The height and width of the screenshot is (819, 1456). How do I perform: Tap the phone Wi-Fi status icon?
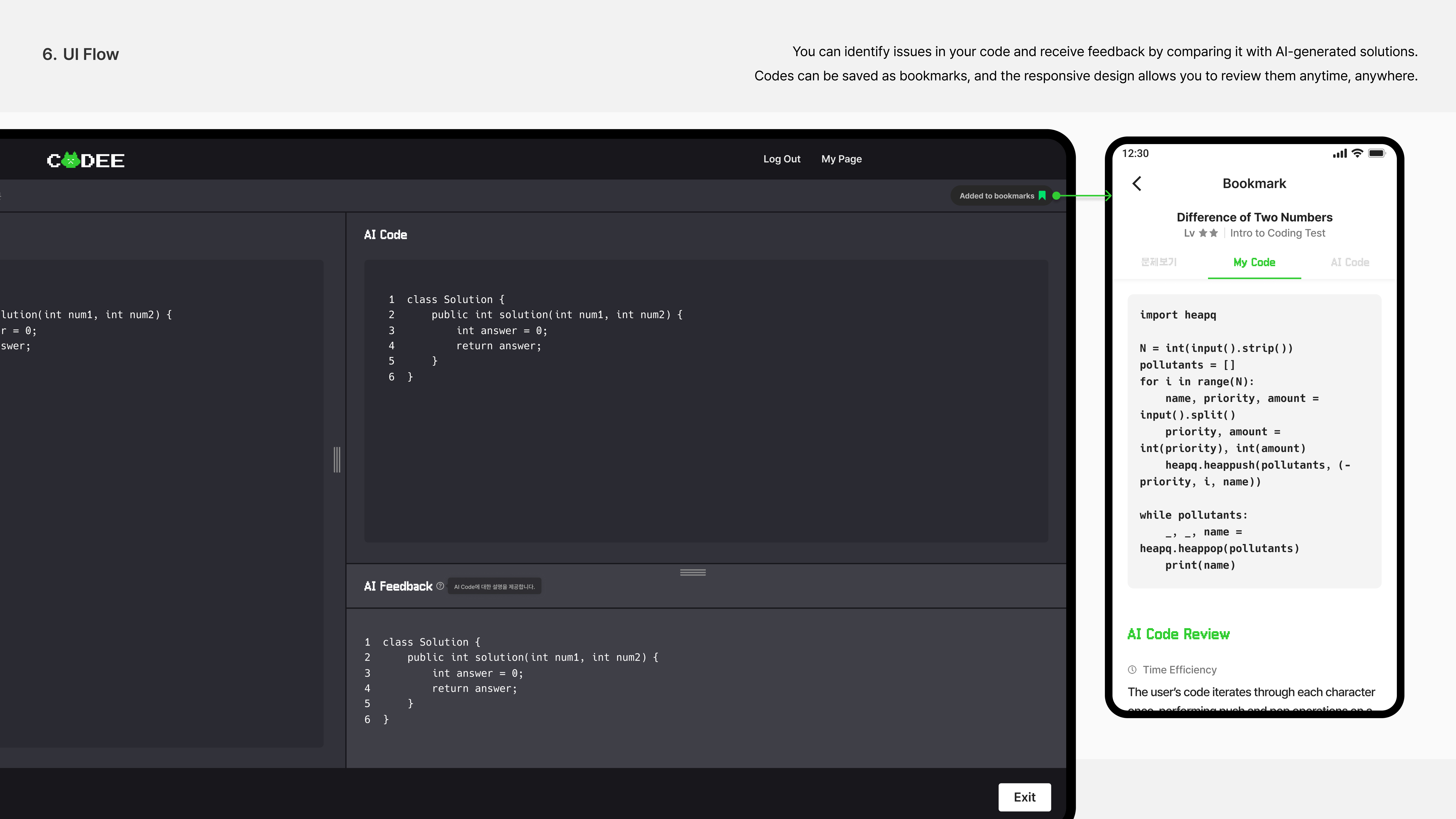(1357, 153)
